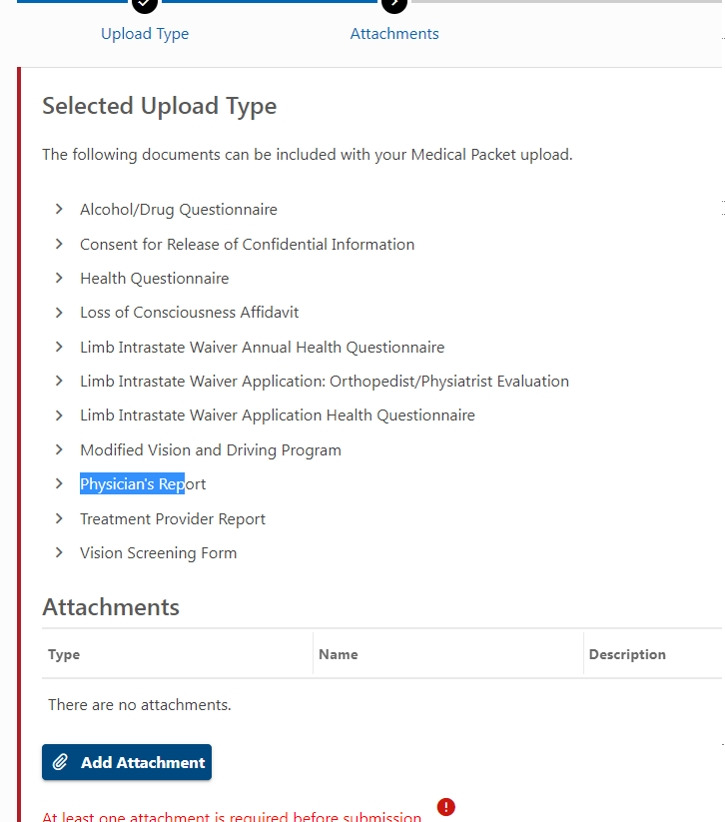Expand the Vision Screening Form chevron
This screenshot has height=822, width=725.
[59, 553]
